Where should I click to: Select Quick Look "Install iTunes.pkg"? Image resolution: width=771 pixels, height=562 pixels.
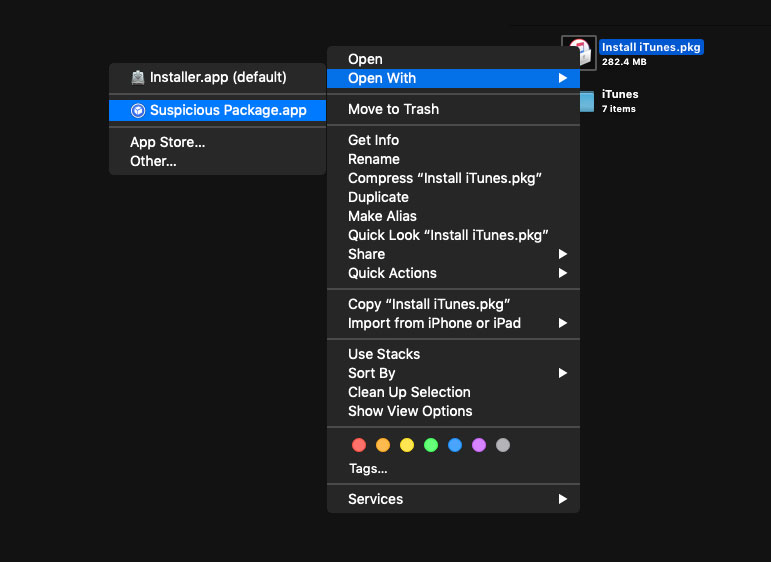[x=453, y=235]
